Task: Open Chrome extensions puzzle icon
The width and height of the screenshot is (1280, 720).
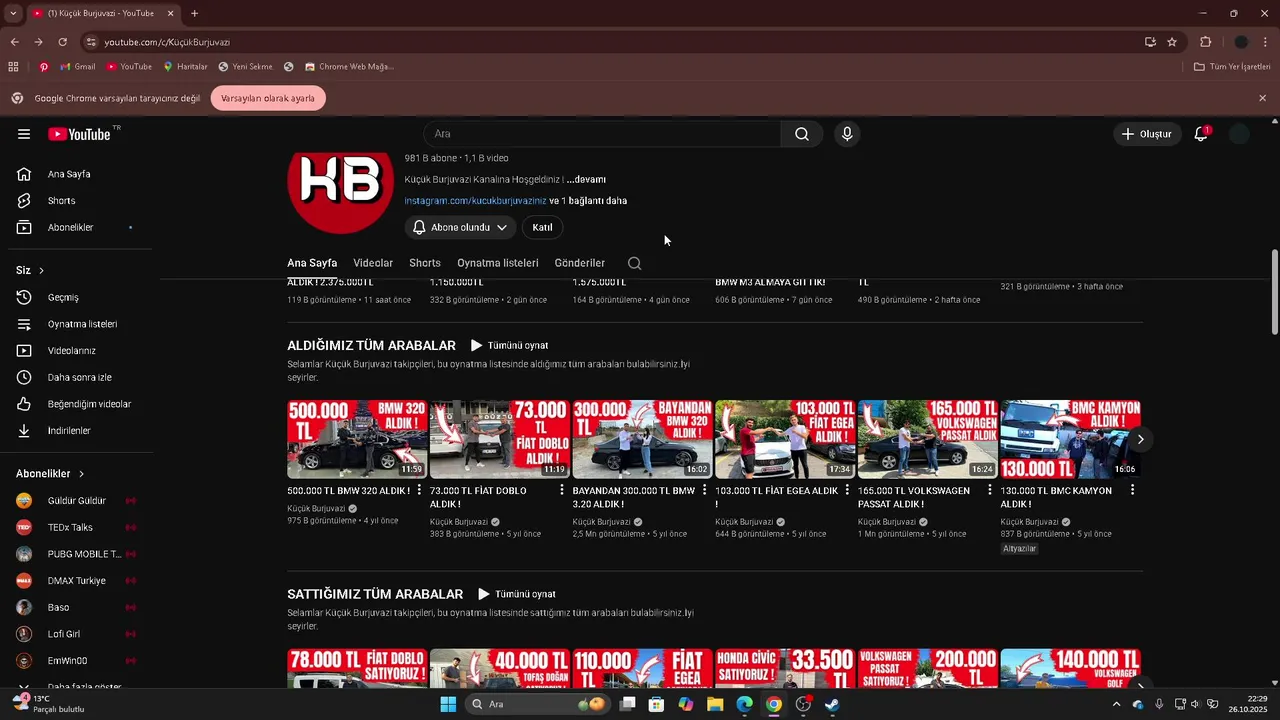Action: 1205,42
